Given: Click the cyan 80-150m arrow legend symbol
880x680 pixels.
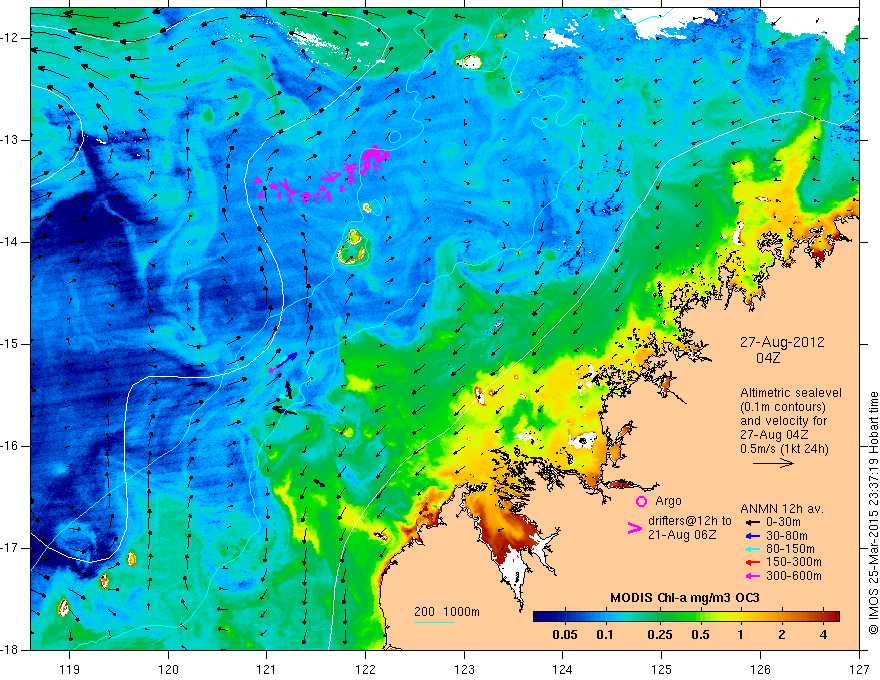Looking at the screenshot, I should tap(752, 549).
